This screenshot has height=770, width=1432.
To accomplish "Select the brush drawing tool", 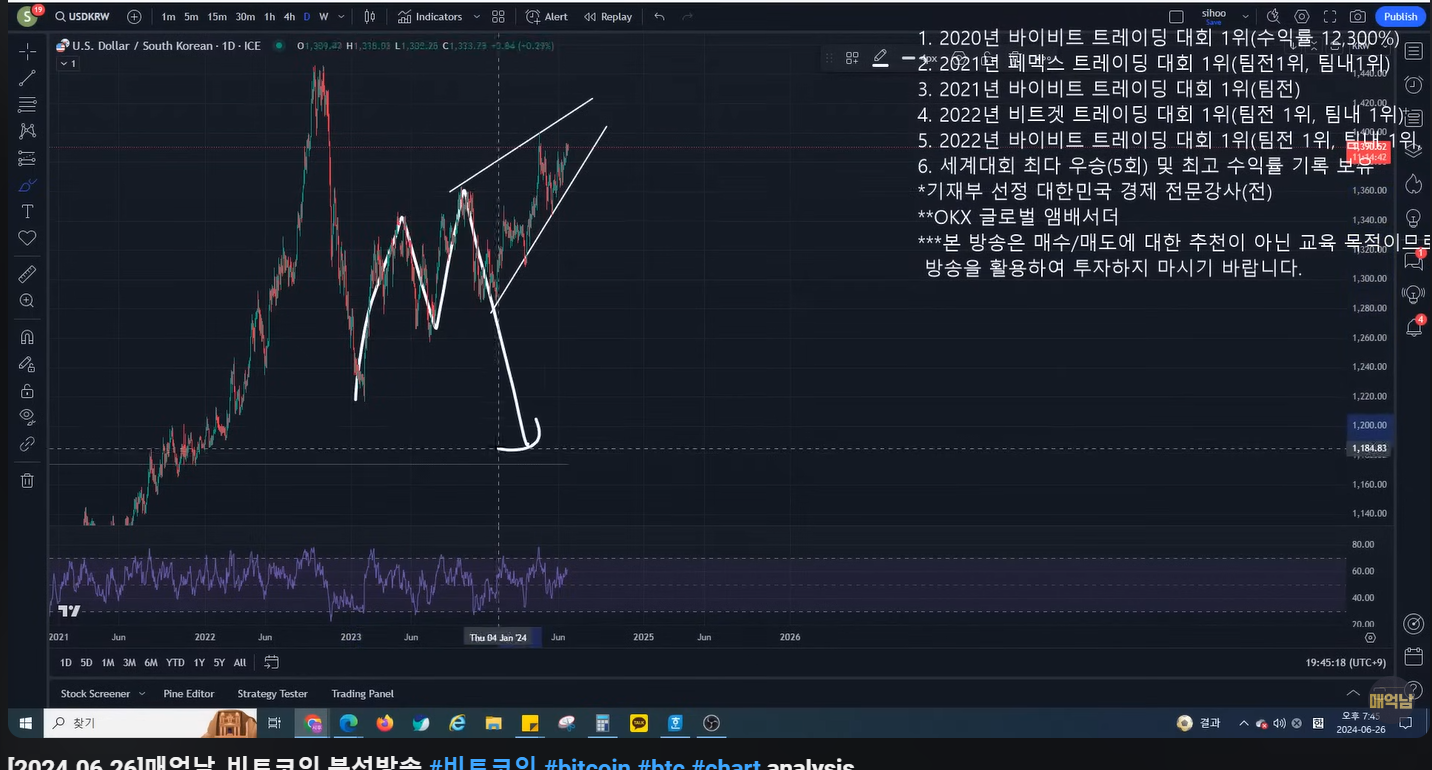I will [x=27, y=185].
